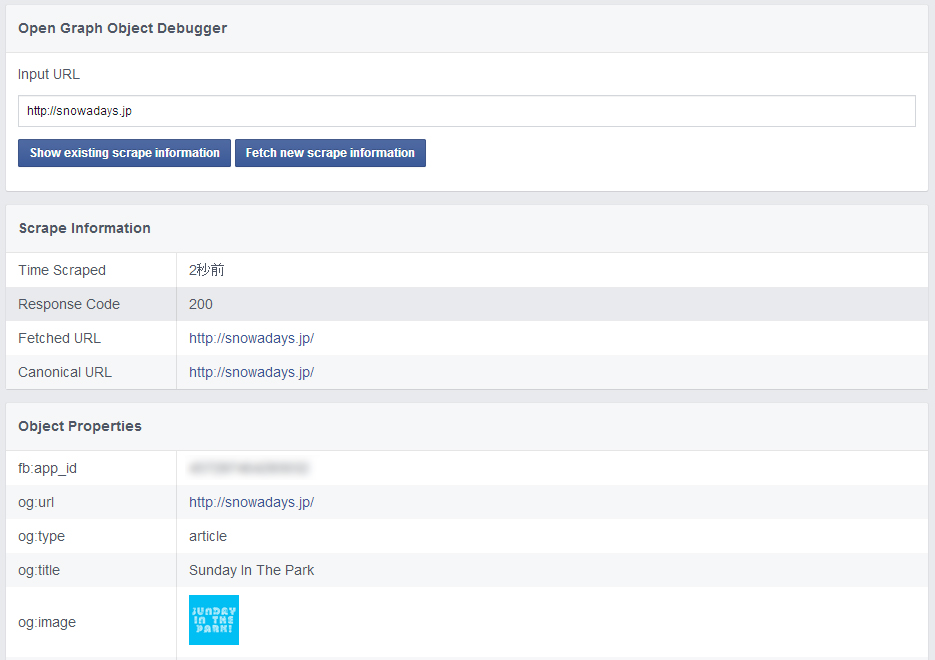Select the Time Scraped value text

point(207,270)
